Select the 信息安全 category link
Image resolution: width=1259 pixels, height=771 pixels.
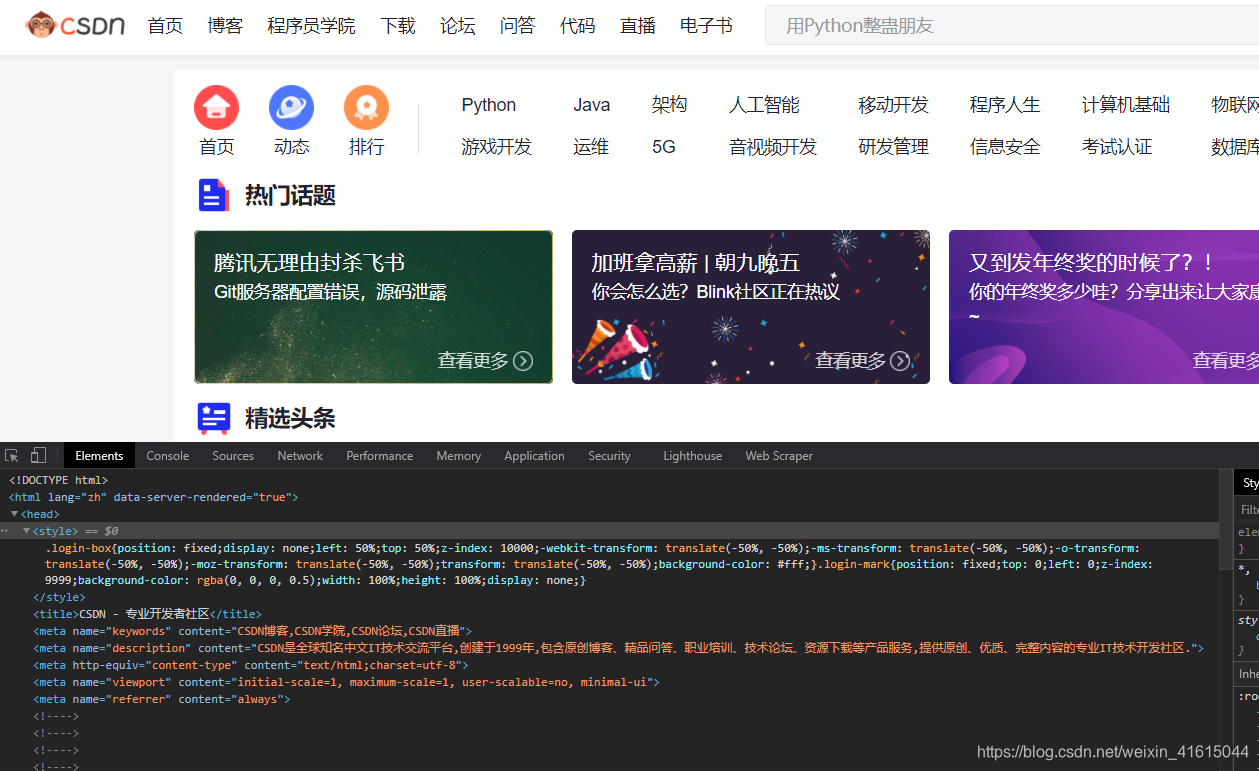[x=1005, y=147]
